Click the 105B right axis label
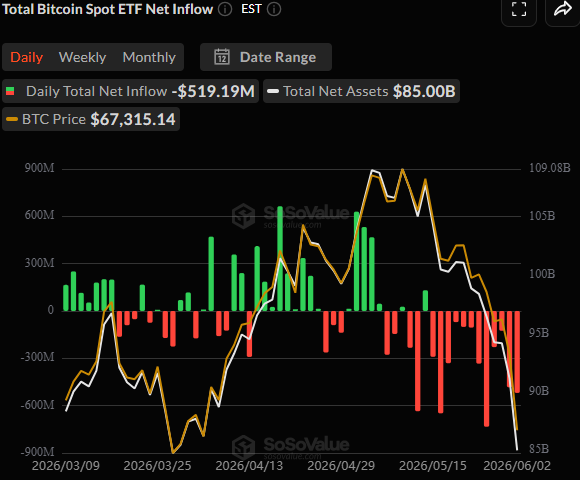The width and height of the screenshot is (580, 480). click(x=542, y=216)
